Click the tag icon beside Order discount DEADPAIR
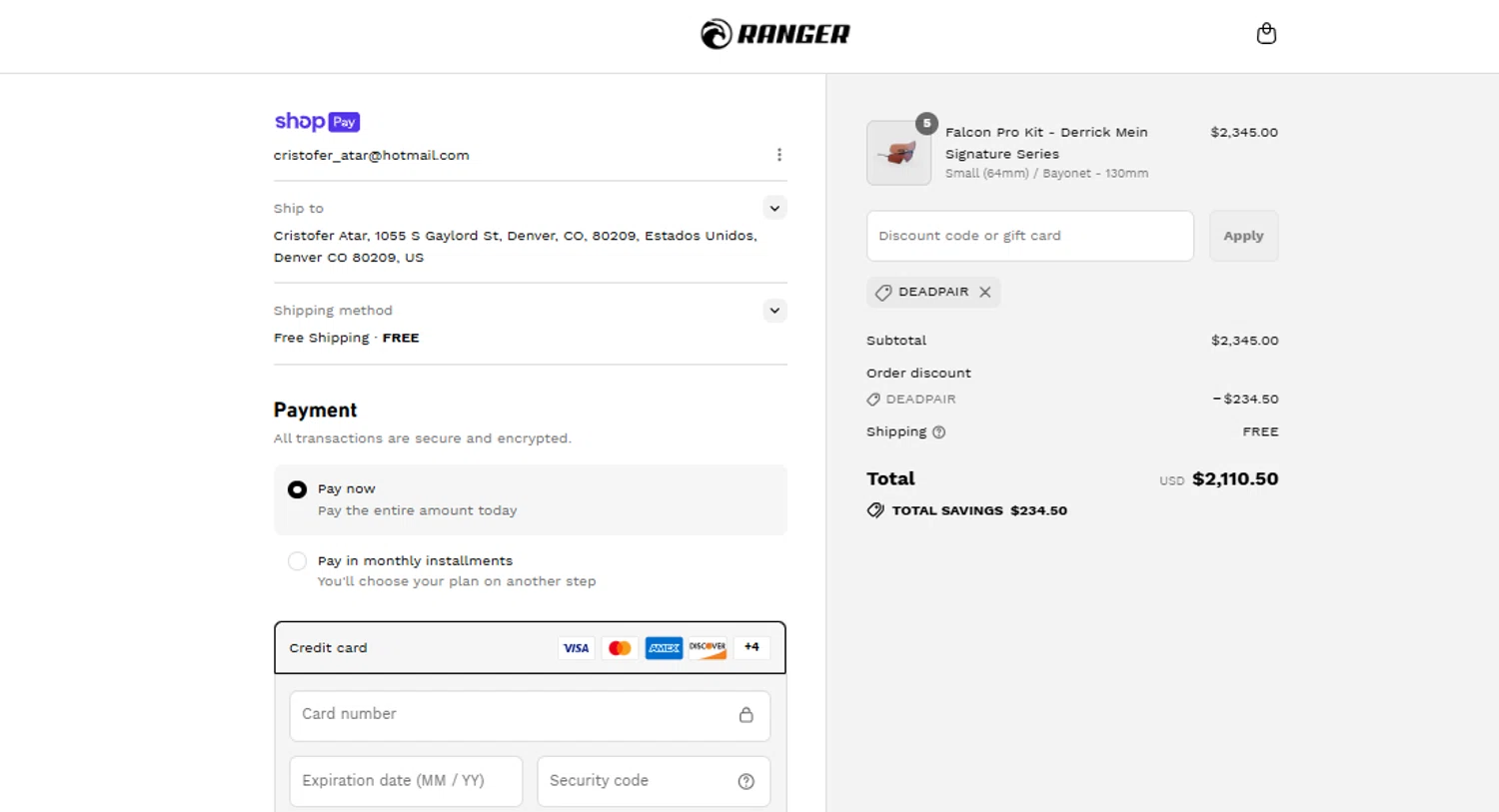The width and height of the screenshot is (1499, 812). [x=873, y=400]
